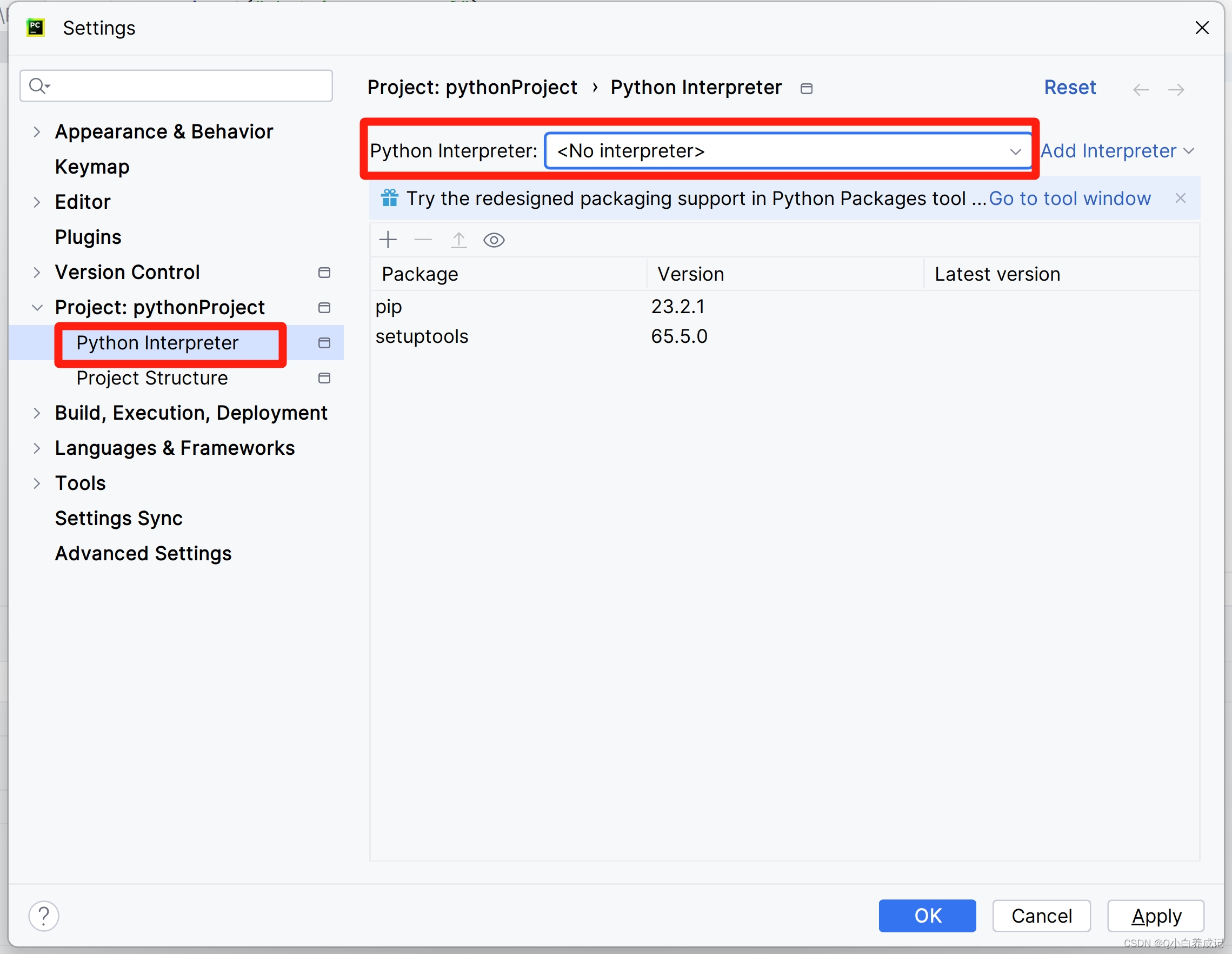Click the PyCharm logo in the Settings title bar

pos(35,27)
